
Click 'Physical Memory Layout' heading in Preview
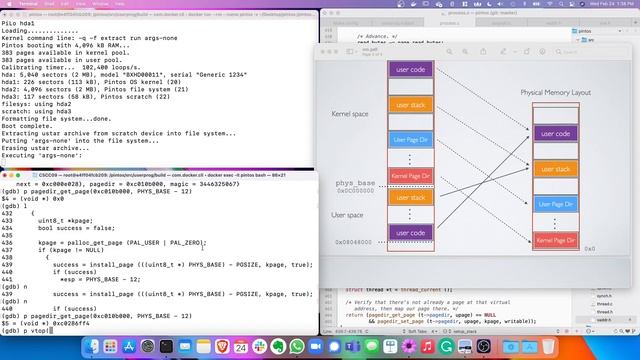[556, 93]
